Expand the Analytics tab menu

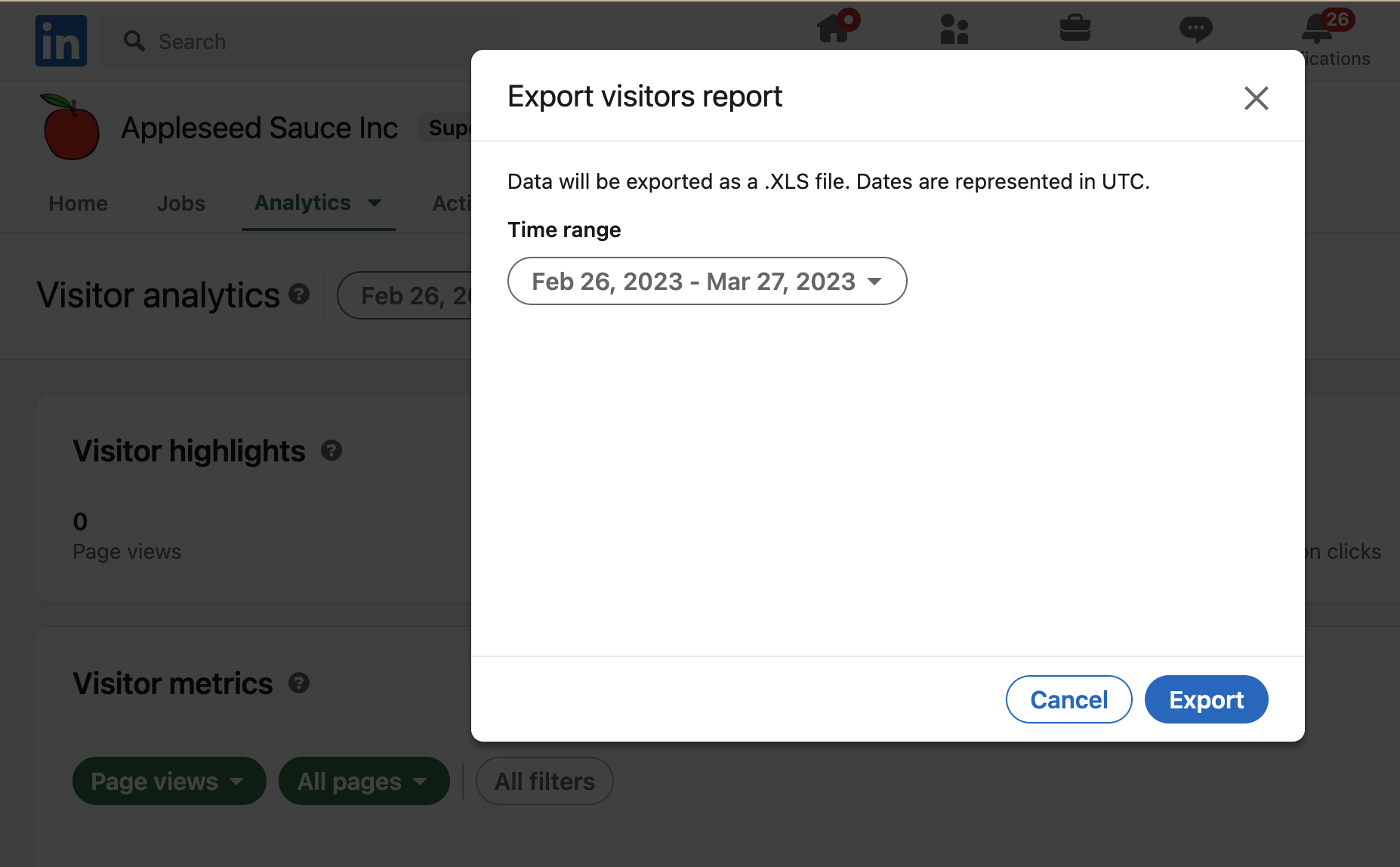pyautogui.click(x=319, y=202)
